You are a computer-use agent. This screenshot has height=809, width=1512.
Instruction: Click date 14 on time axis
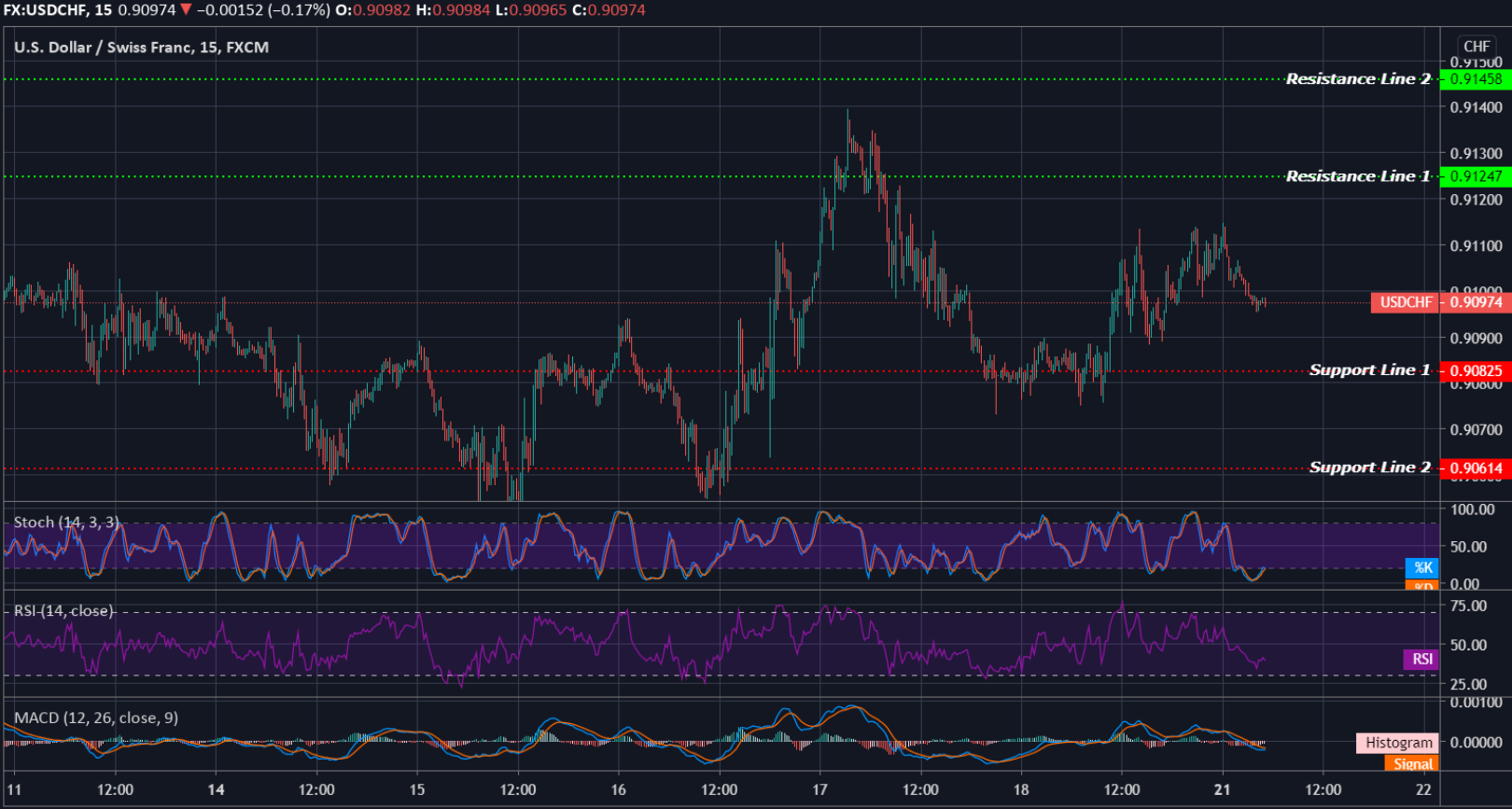click(x=216, y=790)
